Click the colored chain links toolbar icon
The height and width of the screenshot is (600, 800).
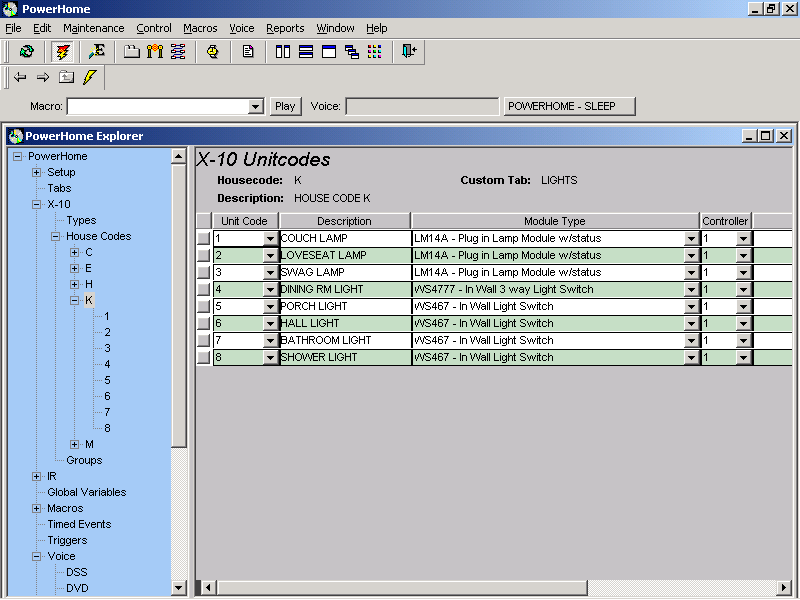point(178,52)
